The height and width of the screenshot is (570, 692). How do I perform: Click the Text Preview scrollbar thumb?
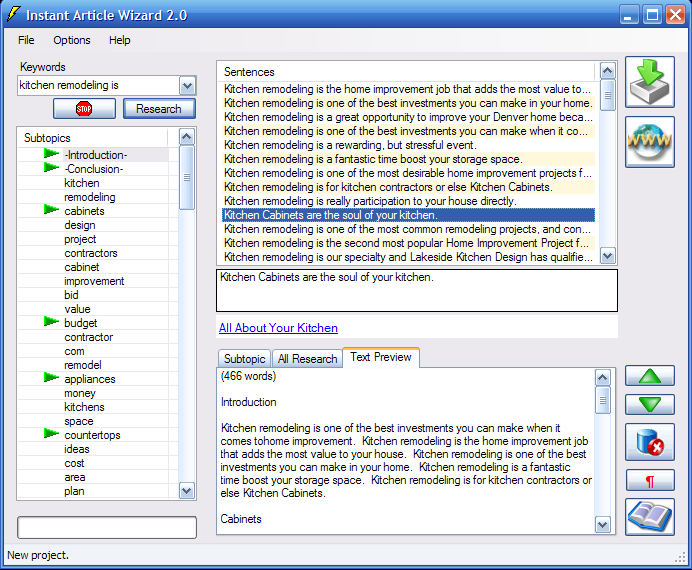(x=602, y=400)
